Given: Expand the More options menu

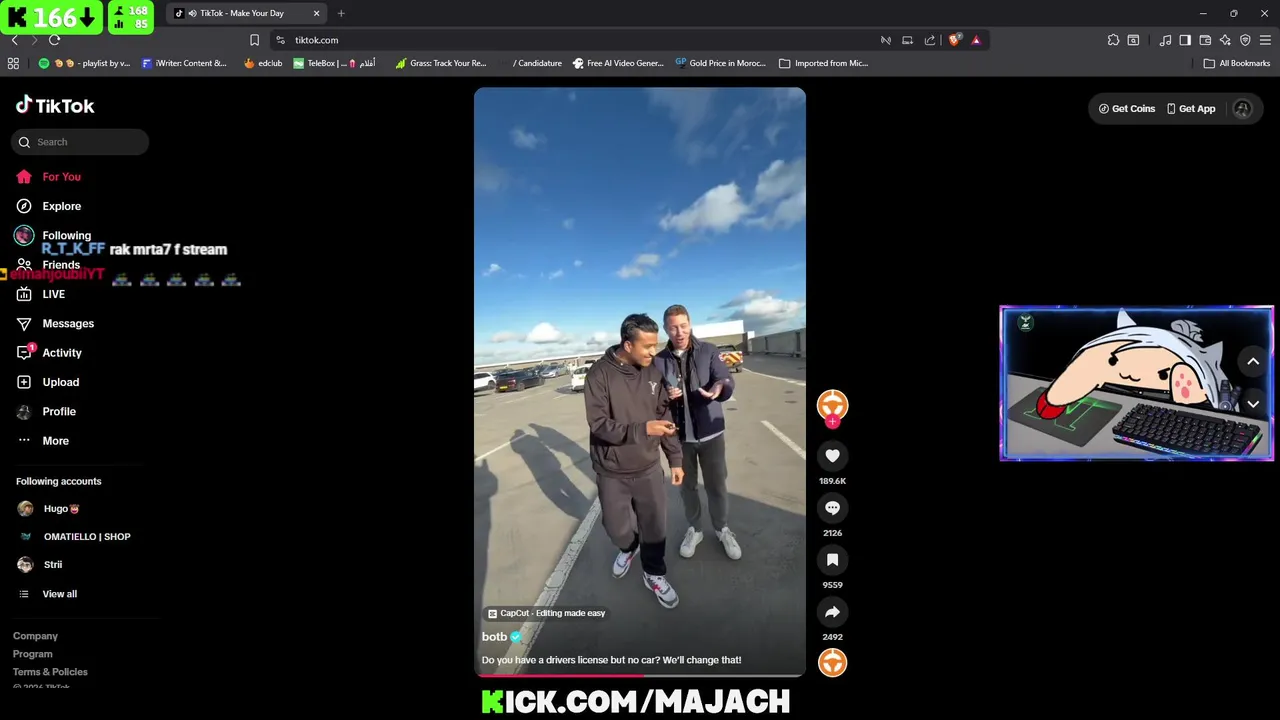Looking at the screenshot, I should coord(42,441).
